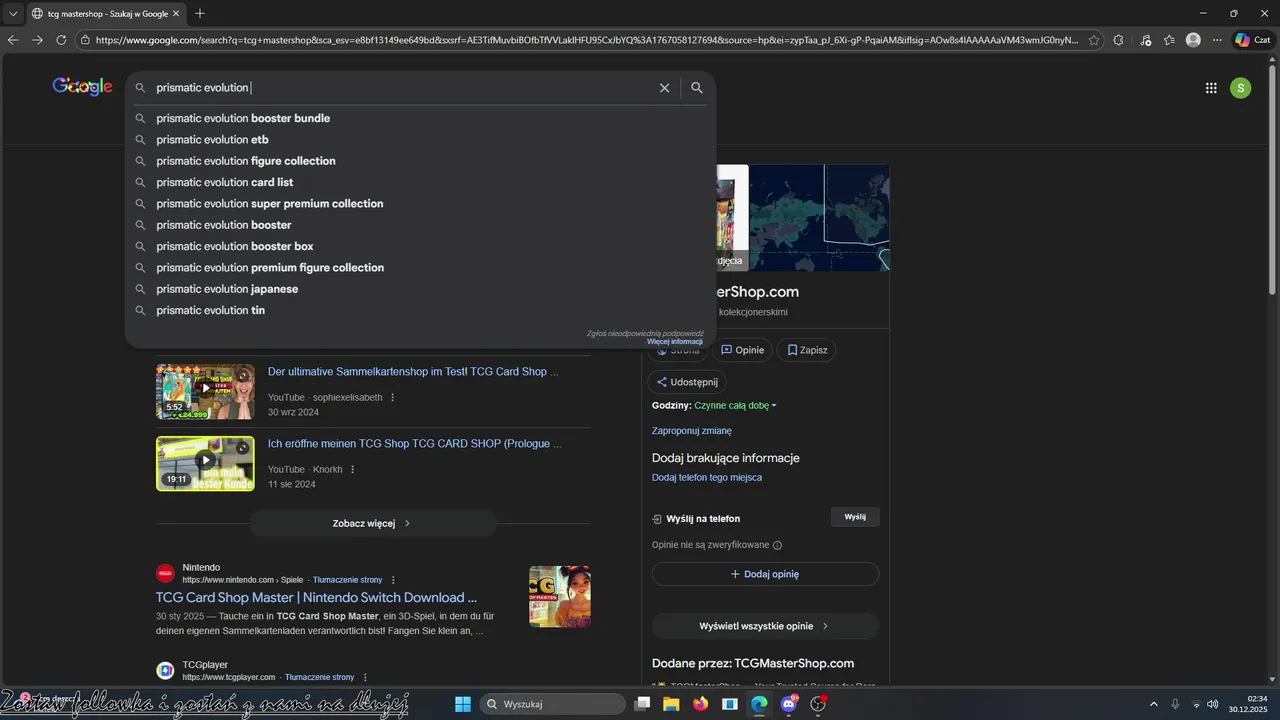Select suggestion prismatic evolution super premium collection
The width and height of the screenshot is (1280, 720).
click(x=420, y=204)
